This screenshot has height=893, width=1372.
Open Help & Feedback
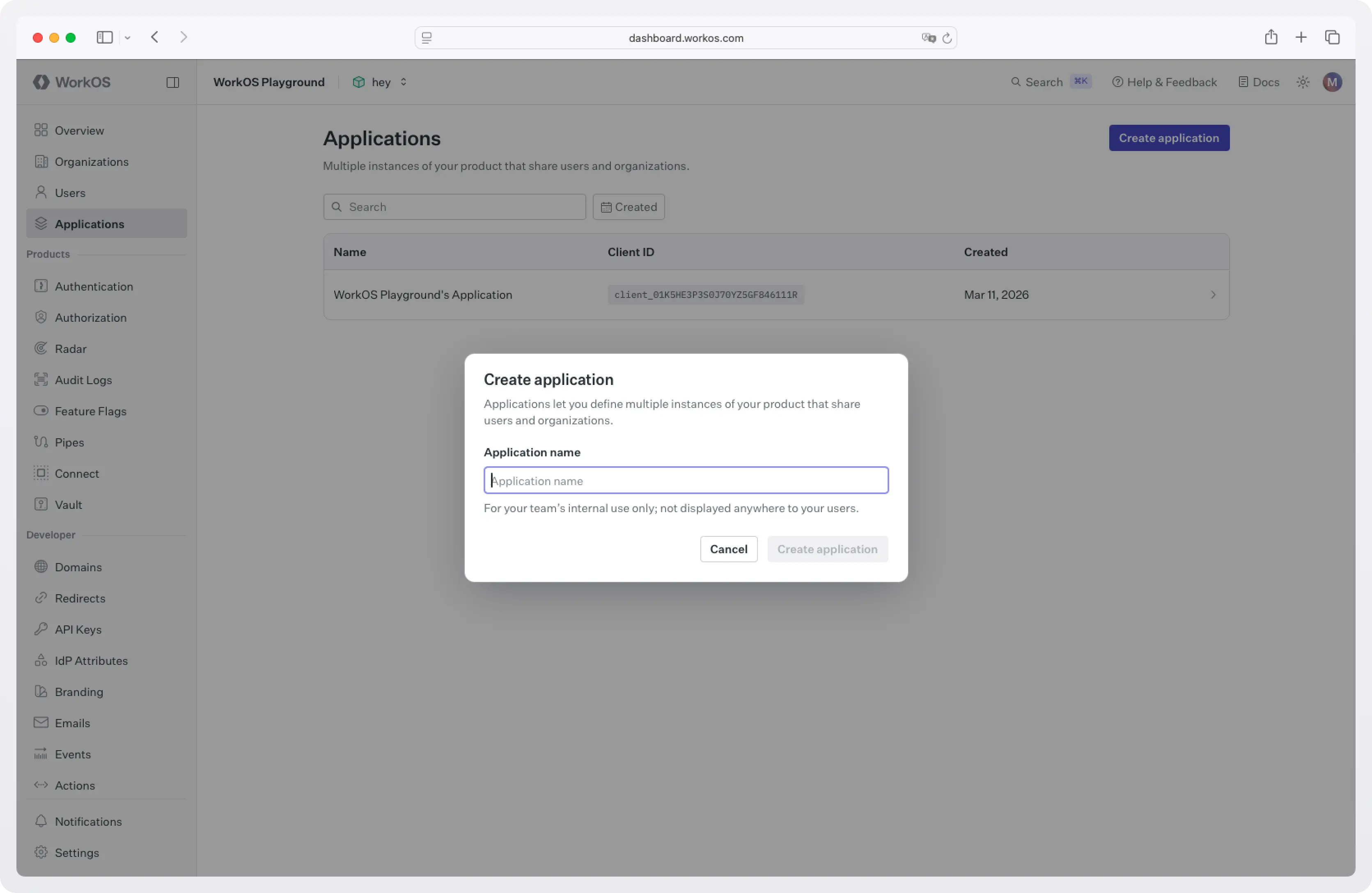(x=1164, y=82)
